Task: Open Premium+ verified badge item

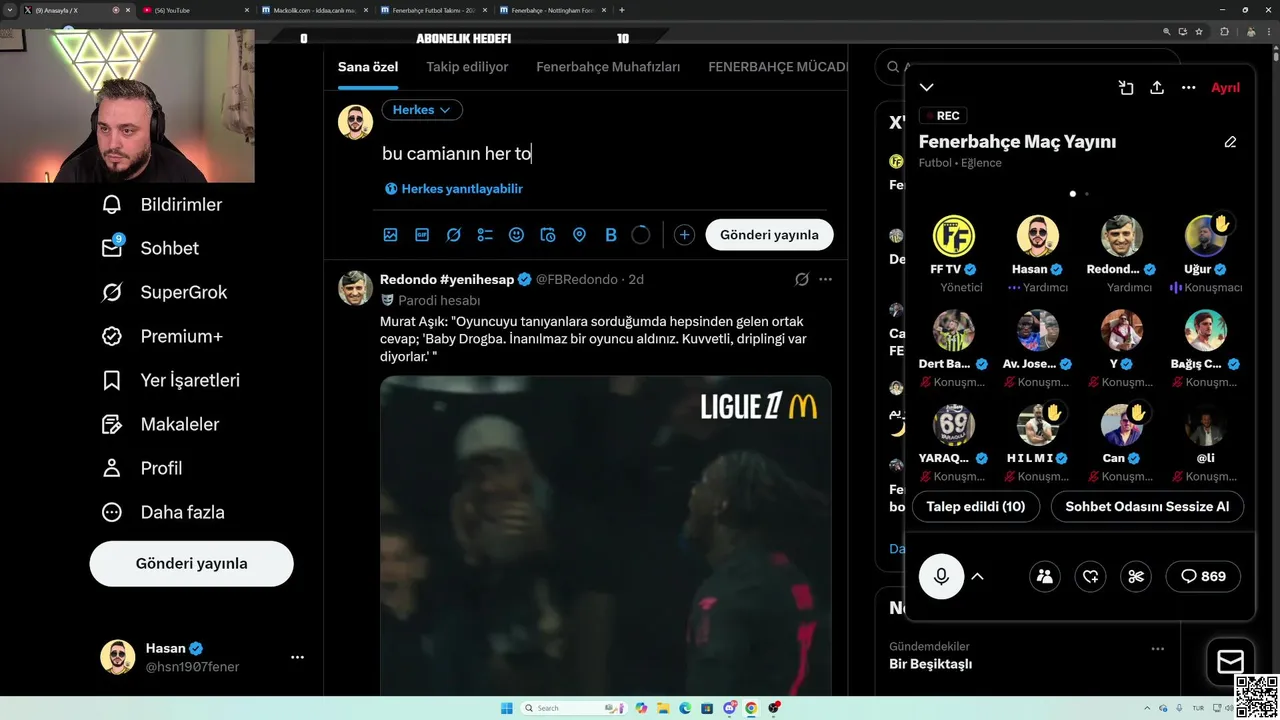Action: pyautogui.click(x=161, y=336)
